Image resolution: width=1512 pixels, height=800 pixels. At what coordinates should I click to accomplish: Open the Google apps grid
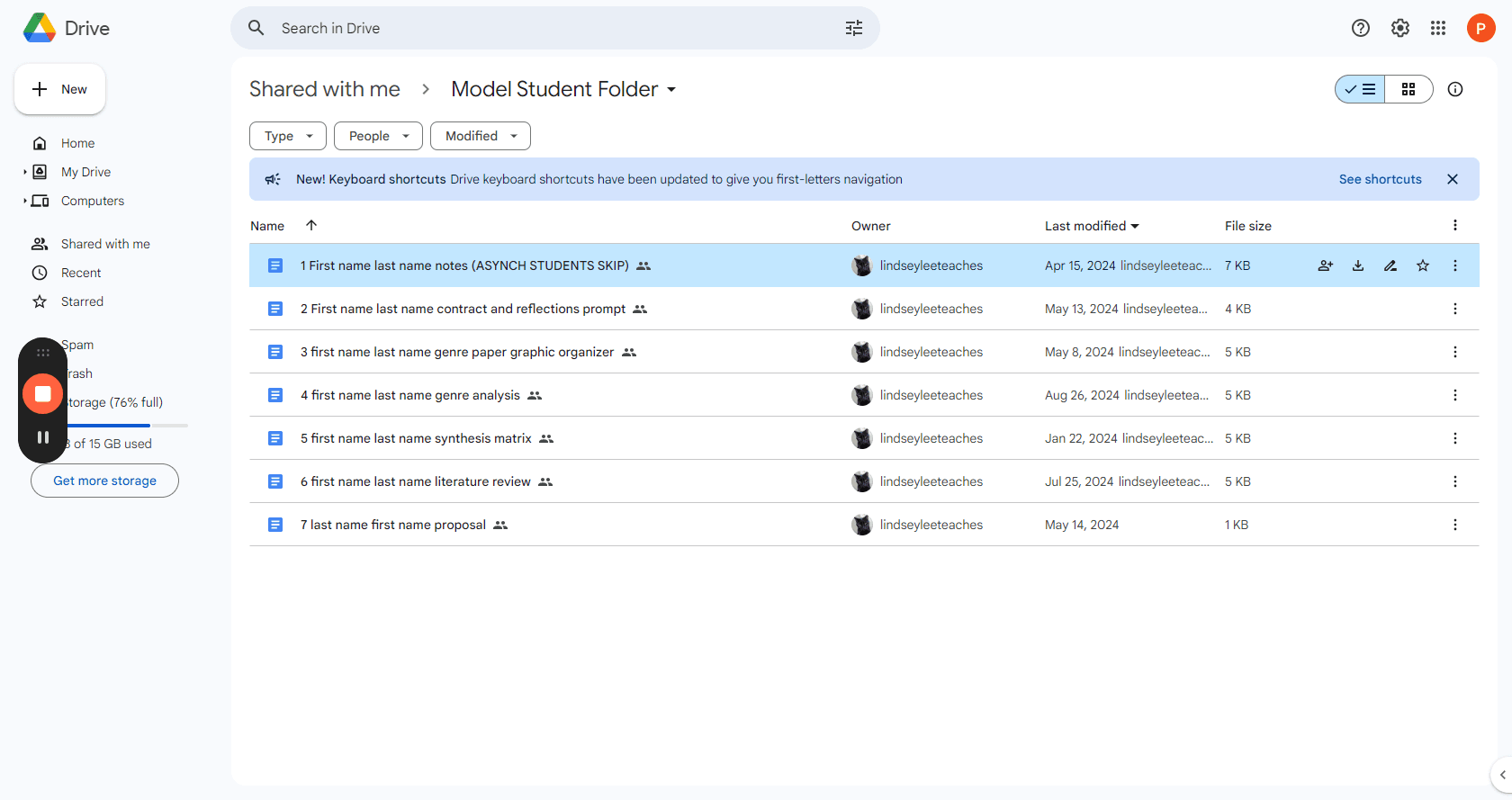tap(1438, 28)
